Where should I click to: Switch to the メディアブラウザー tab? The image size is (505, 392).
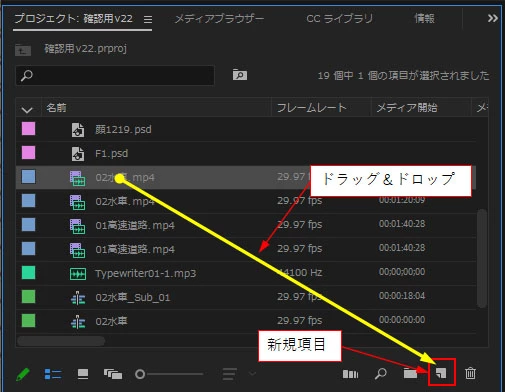click(219, 19)
